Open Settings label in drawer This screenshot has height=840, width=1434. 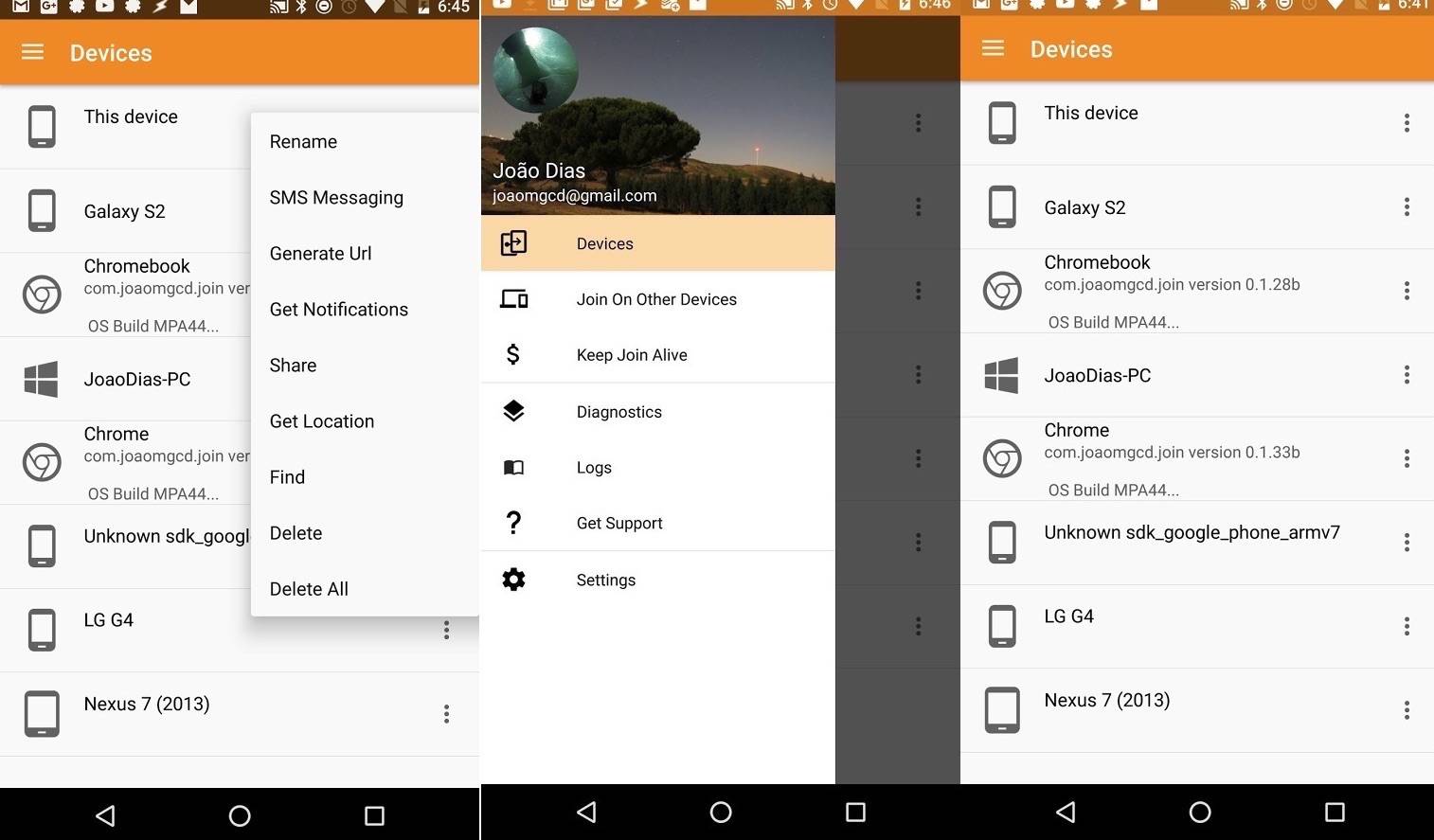pos(606,580)
